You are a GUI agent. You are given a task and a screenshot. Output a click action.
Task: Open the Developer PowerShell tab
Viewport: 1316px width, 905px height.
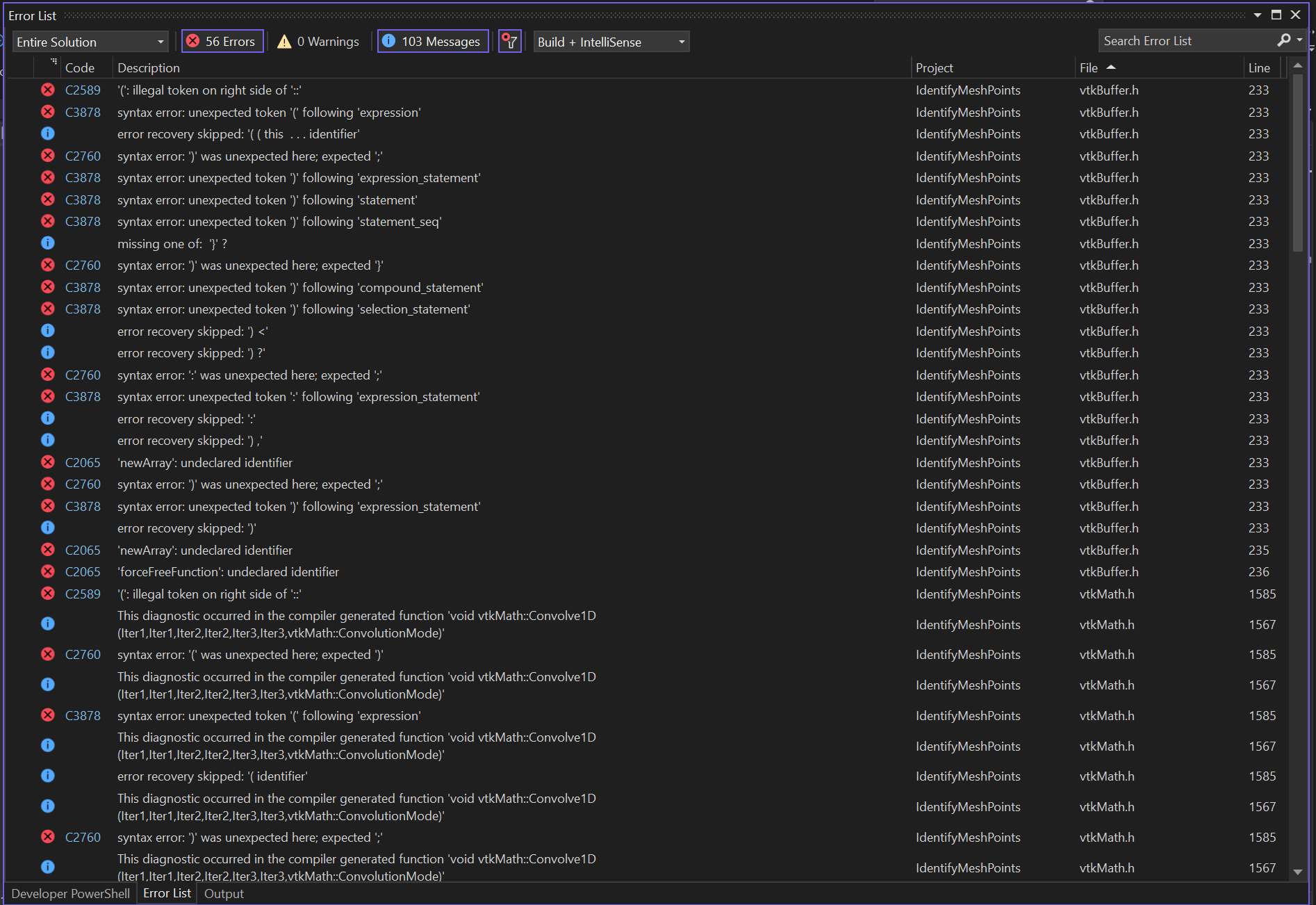69,893
